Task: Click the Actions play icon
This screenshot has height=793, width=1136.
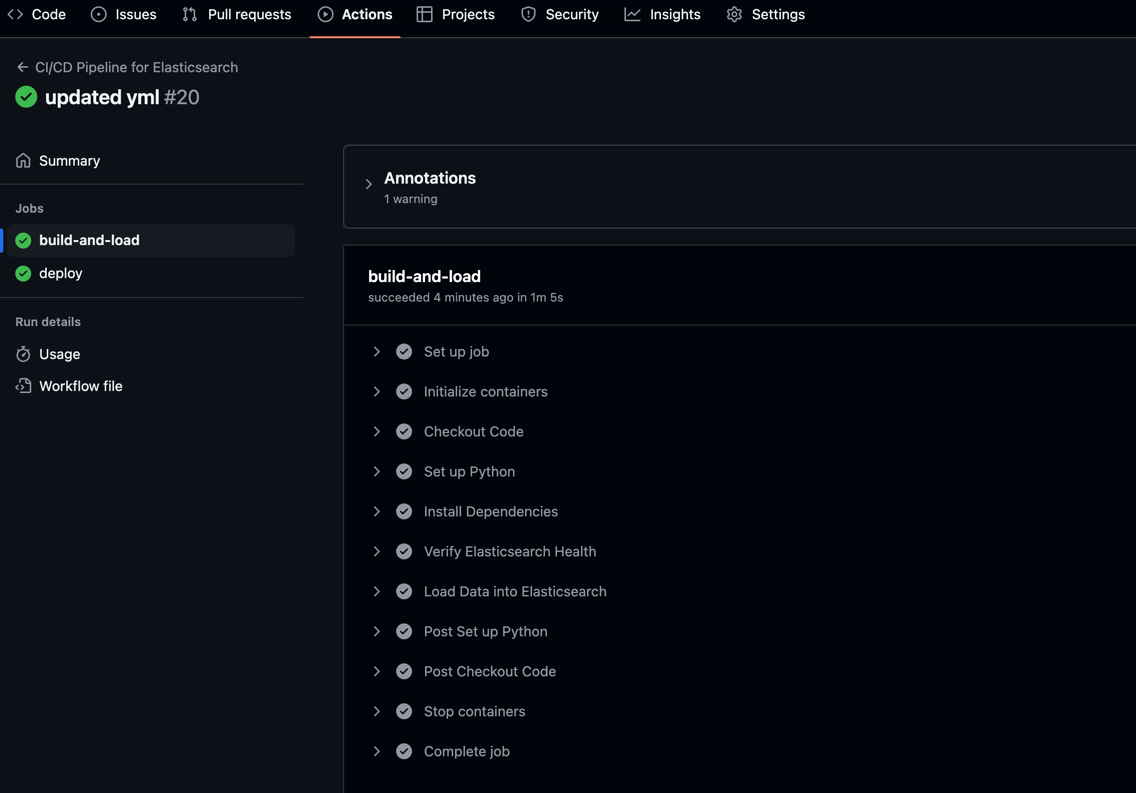Action: (x=325, y=14)
